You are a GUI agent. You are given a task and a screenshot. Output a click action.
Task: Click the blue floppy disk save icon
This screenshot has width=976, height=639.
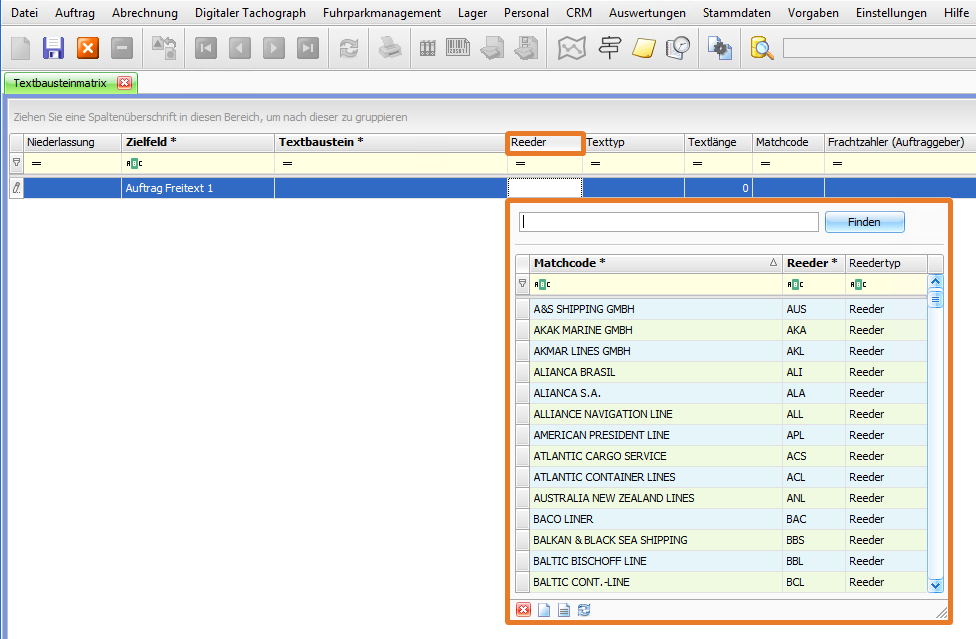(x=54, y=48)
